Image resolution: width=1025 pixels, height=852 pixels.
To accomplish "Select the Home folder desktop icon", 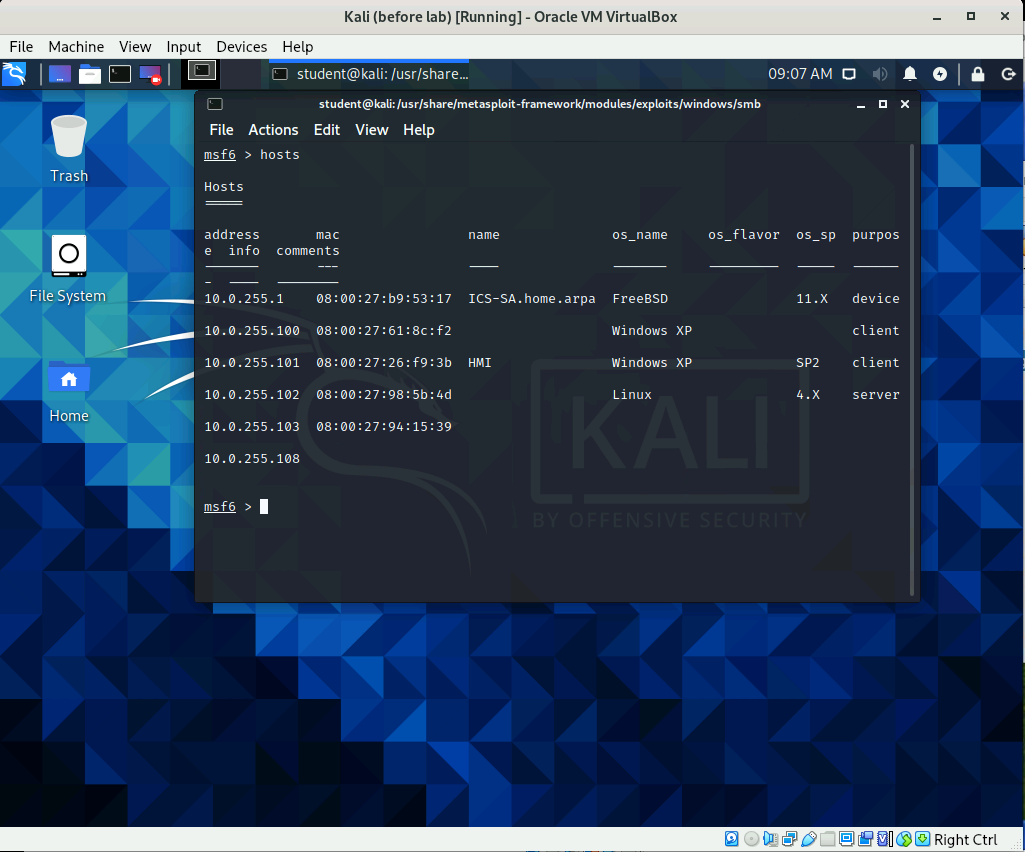I will tap(69, 391).
